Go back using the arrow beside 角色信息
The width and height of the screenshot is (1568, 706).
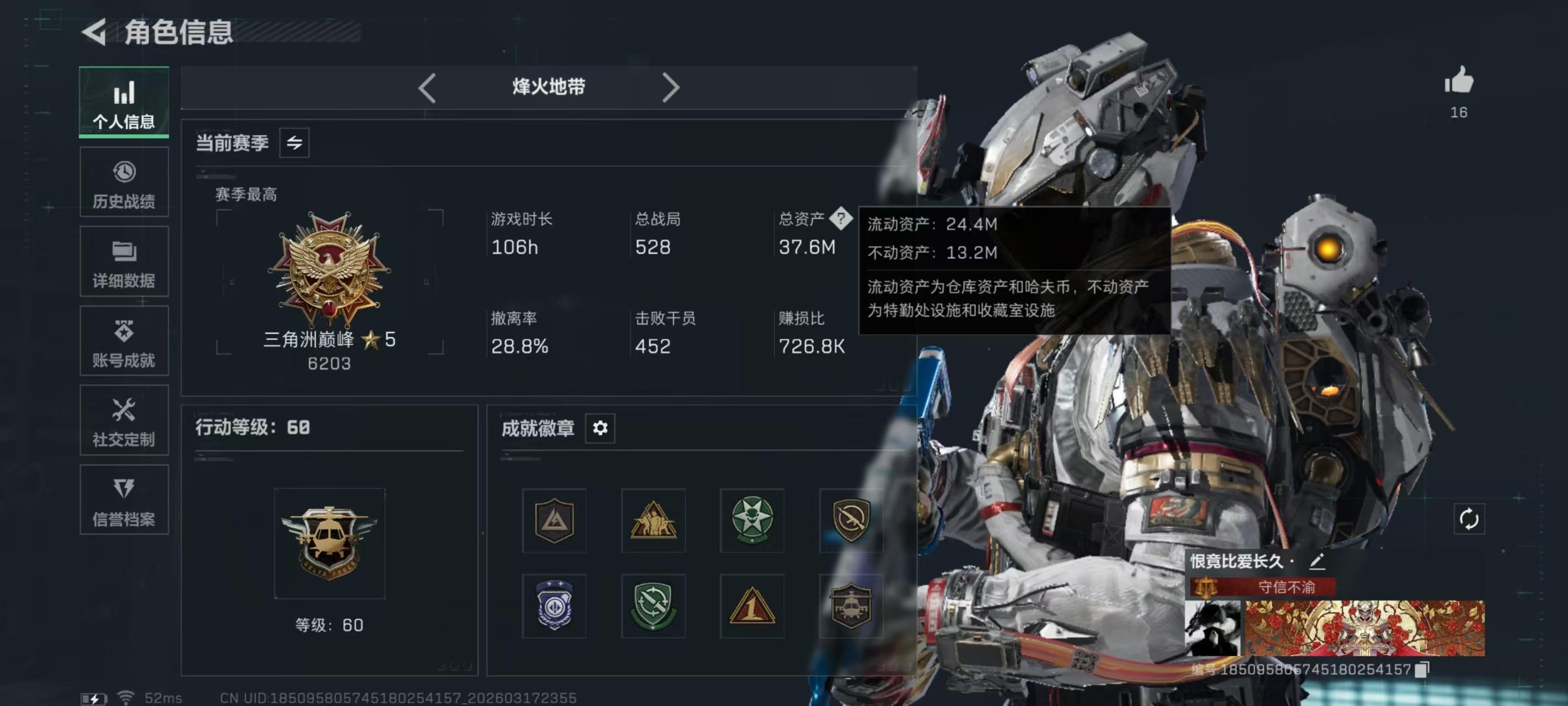94,31
